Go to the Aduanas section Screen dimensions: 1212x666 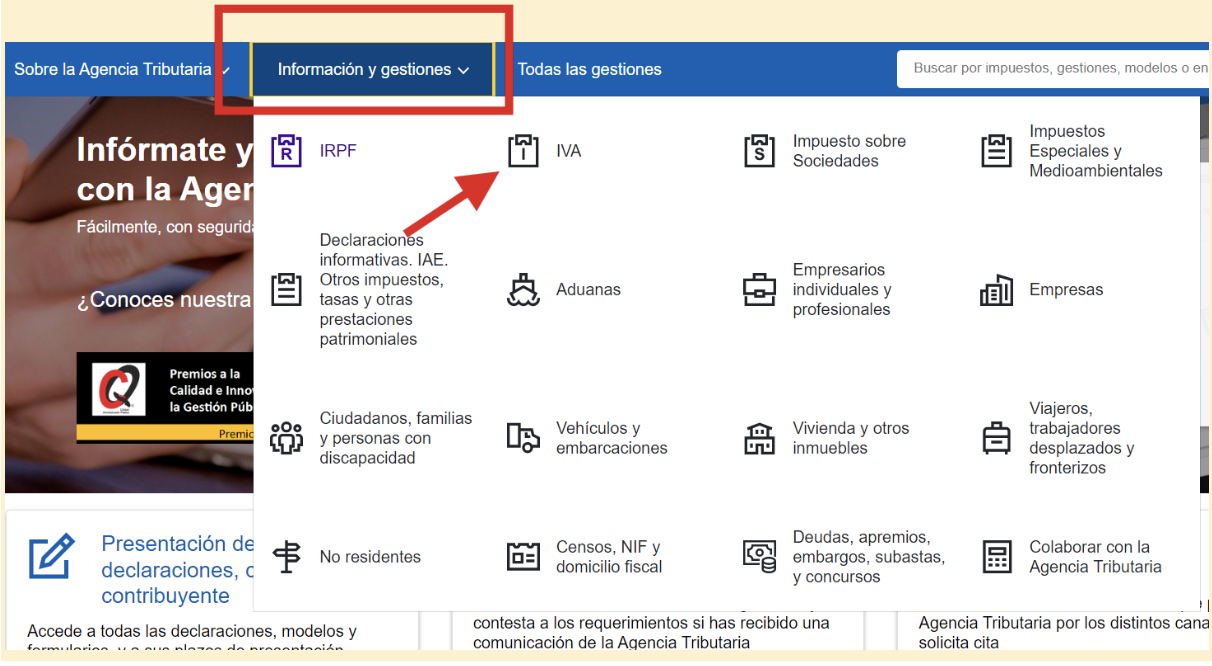[x=588, y=289]
